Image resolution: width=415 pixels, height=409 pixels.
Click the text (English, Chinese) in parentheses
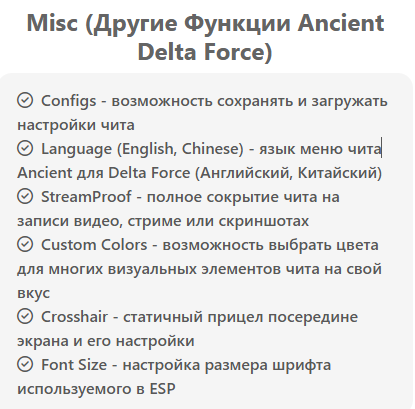(180, 149)
